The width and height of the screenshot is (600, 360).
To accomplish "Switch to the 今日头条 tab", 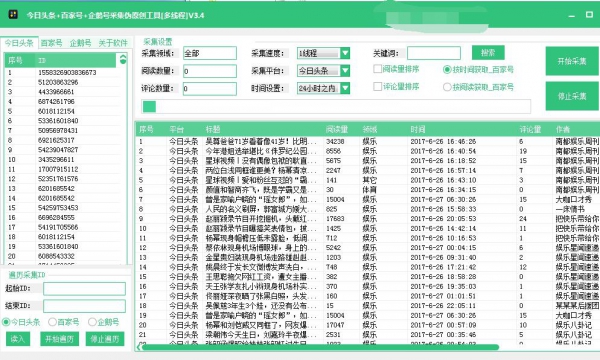I will pyautogui.click(x=19, y=43).
